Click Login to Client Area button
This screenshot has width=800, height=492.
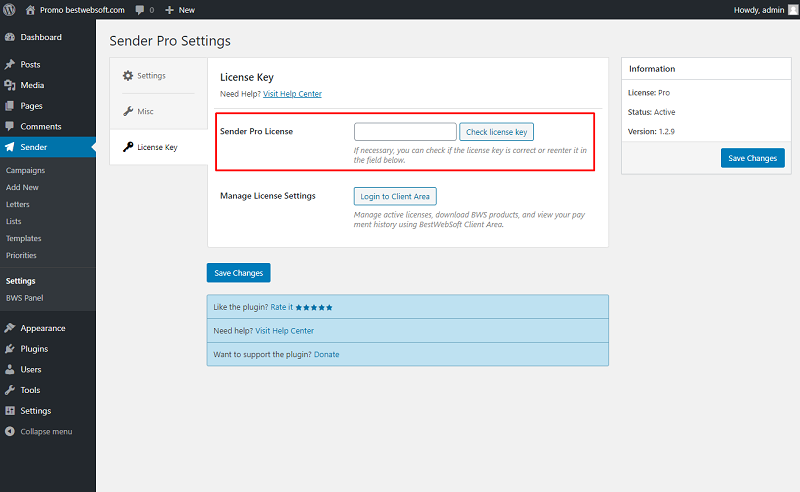pyautogui.click(x=395, y=196)
